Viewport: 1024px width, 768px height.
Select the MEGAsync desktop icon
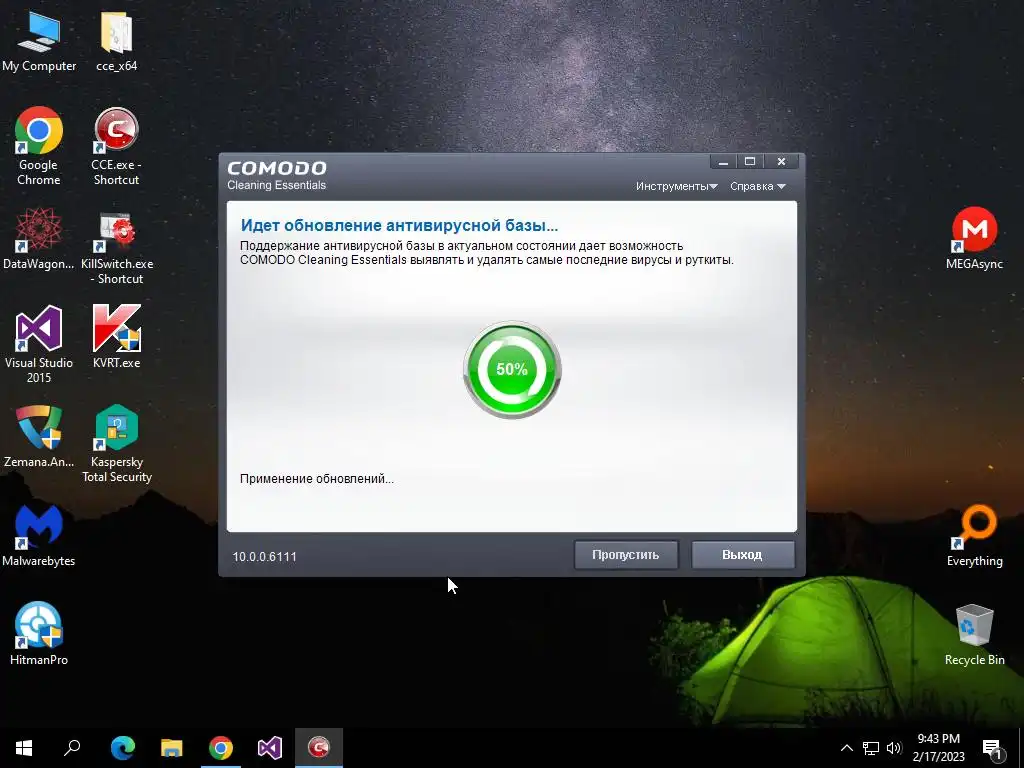point(974,238)
